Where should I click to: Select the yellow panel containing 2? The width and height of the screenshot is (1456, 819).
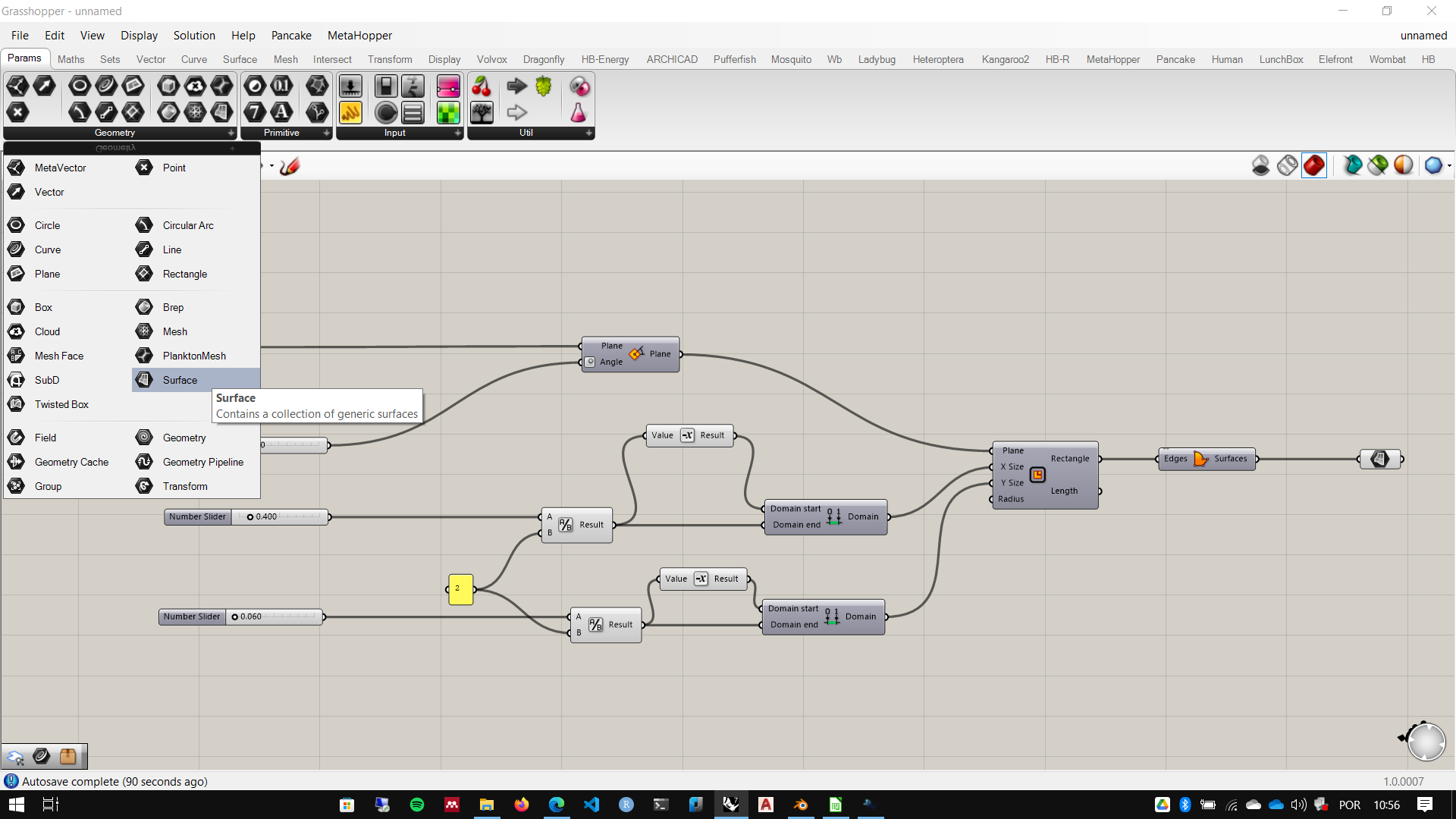[x=460, y=589]
